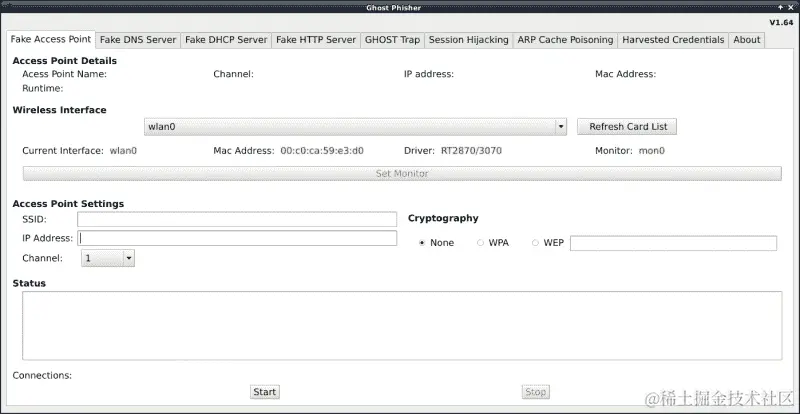Image resolution: width=800 pixels, height=414 pixels.
Task: Start the fake access point
Action: tap(265, 392)
